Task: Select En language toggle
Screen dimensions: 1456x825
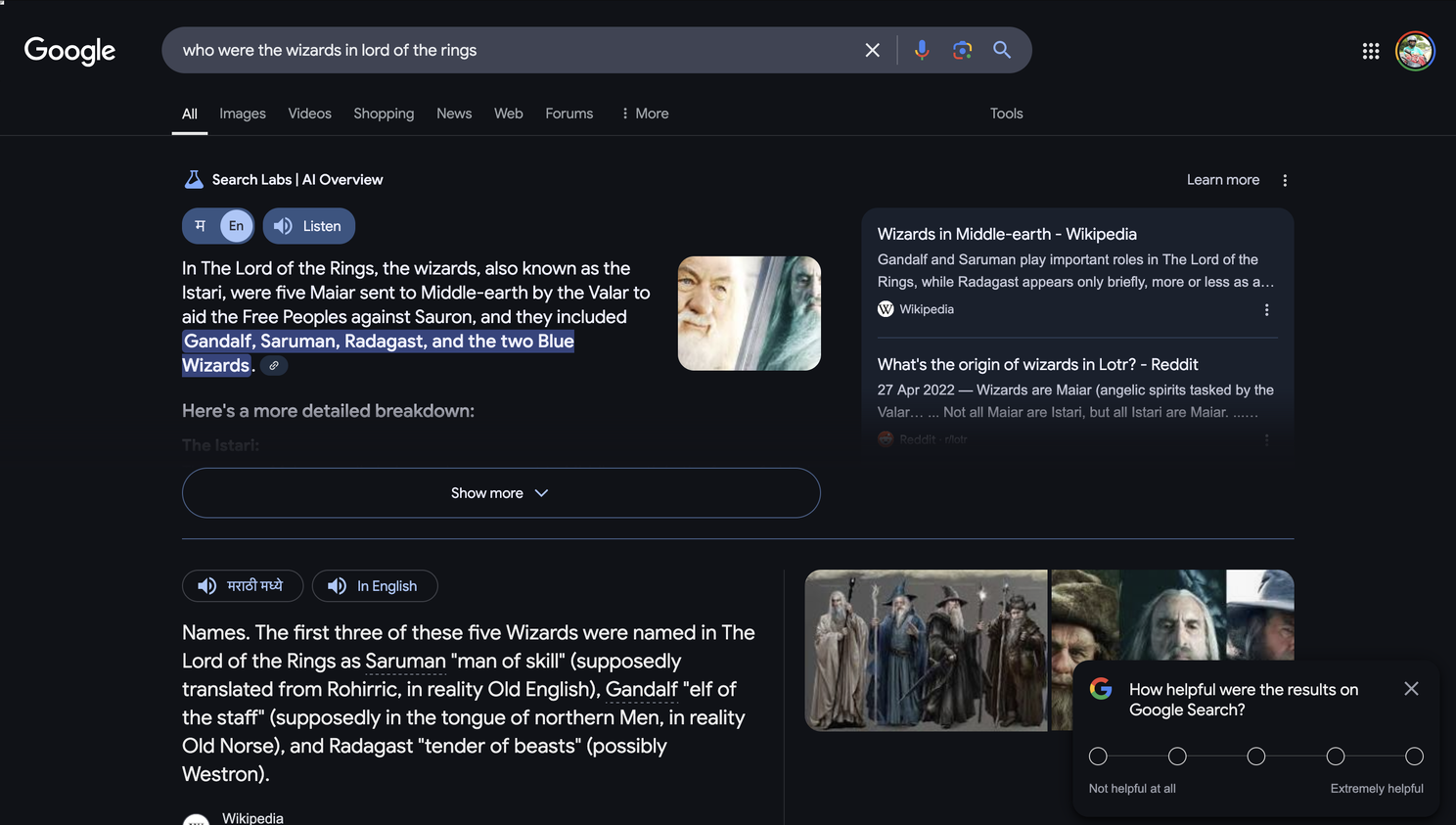Action: coord(236,226)
